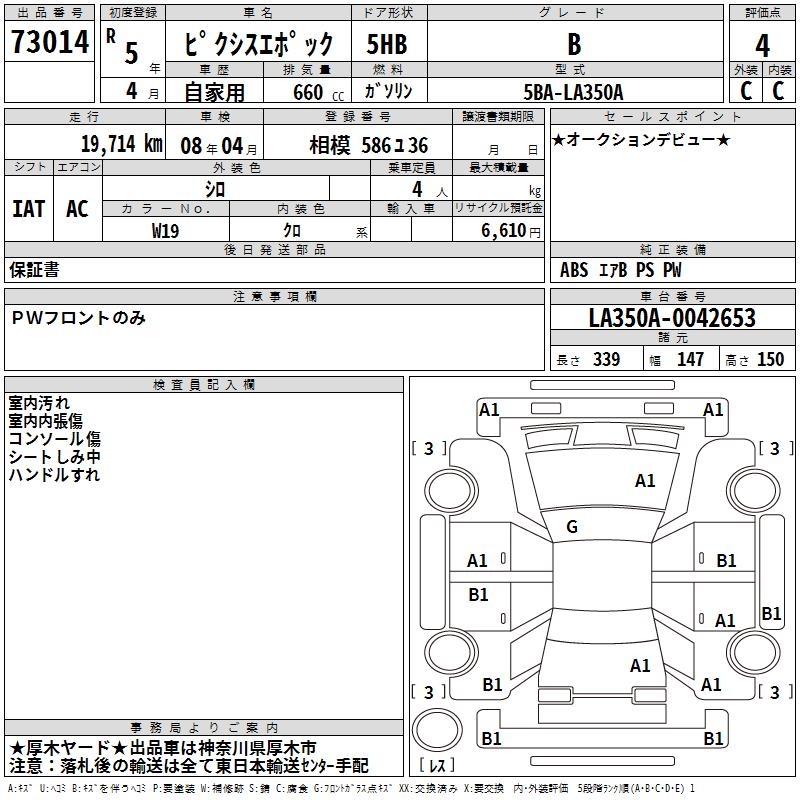The height and width of the screenshot is (800, 800).
Task: Click the width value 147
Action: [690, 360]
